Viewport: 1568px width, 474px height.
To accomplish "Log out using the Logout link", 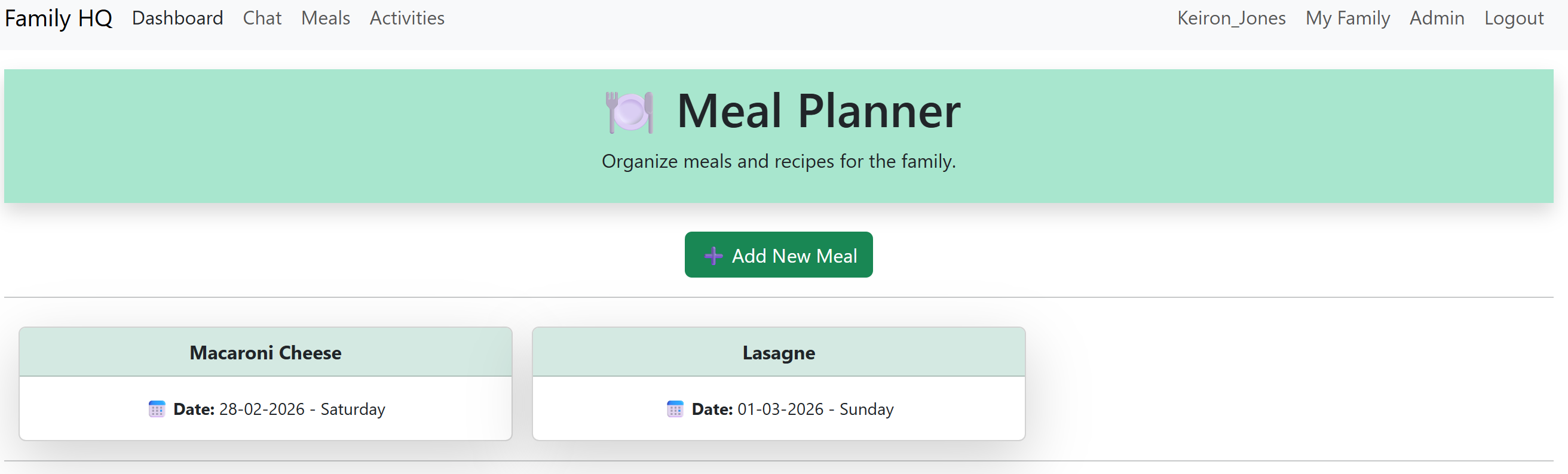I will pyautogui.click(x=1514, y=18).
